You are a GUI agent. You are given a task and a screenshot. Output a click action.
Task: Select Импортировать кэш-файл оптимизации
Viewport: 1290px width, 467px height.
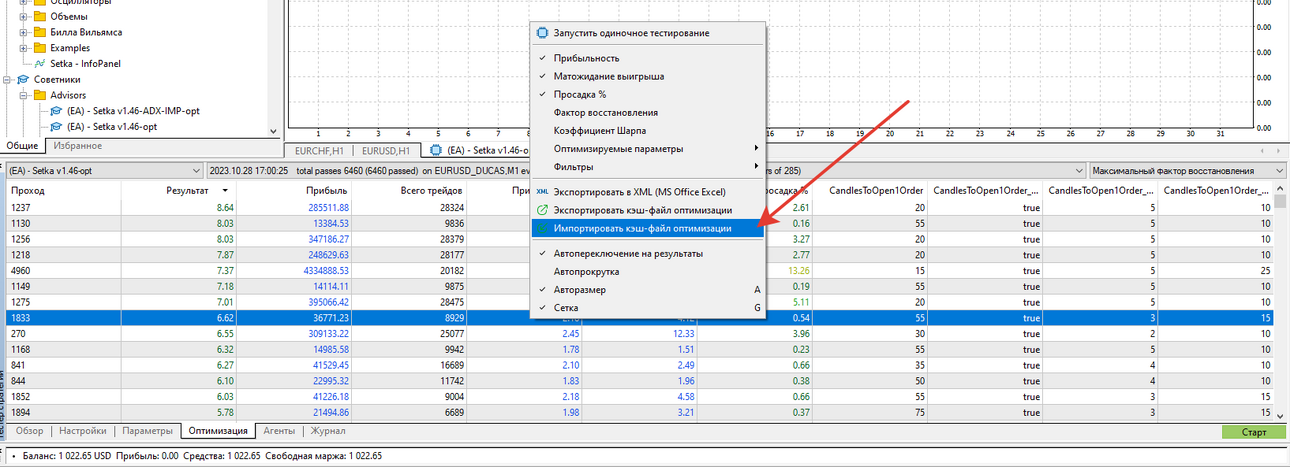coord(648,228)
